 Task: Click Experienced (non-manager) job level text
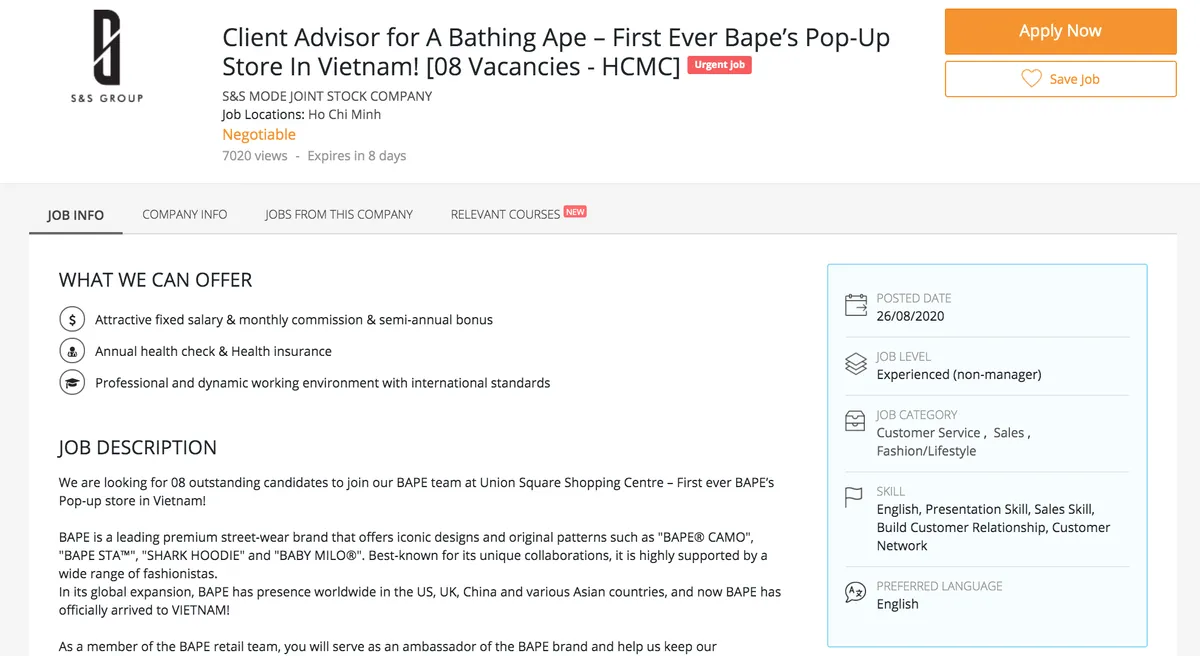coord(959,374)
